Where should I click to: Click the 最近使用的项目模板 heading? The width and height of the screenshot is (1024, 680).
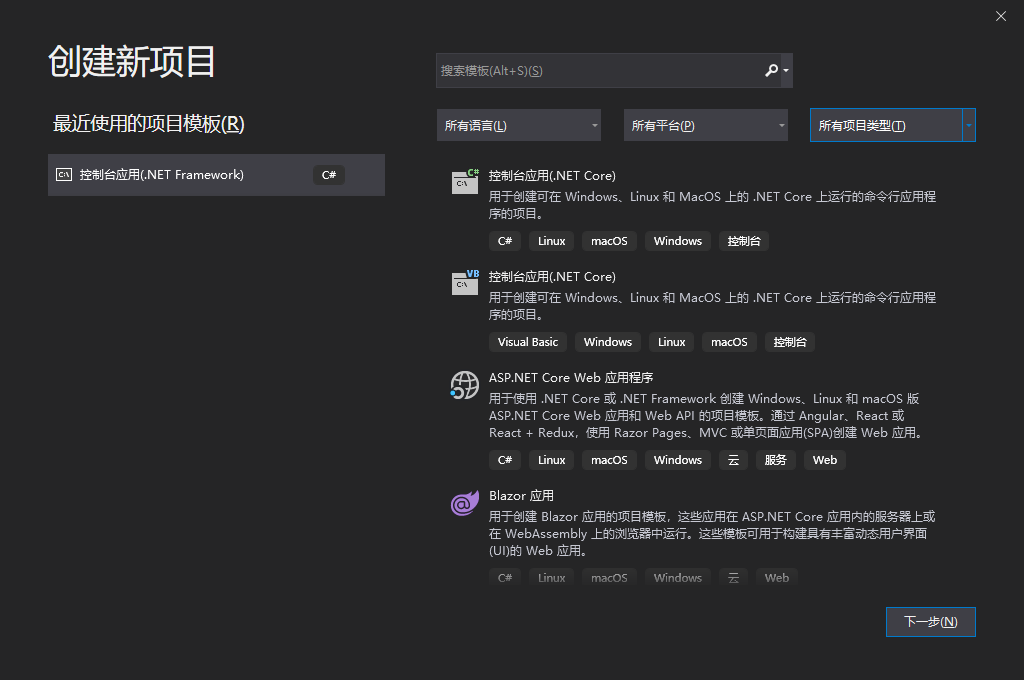[x=148, y=123]
